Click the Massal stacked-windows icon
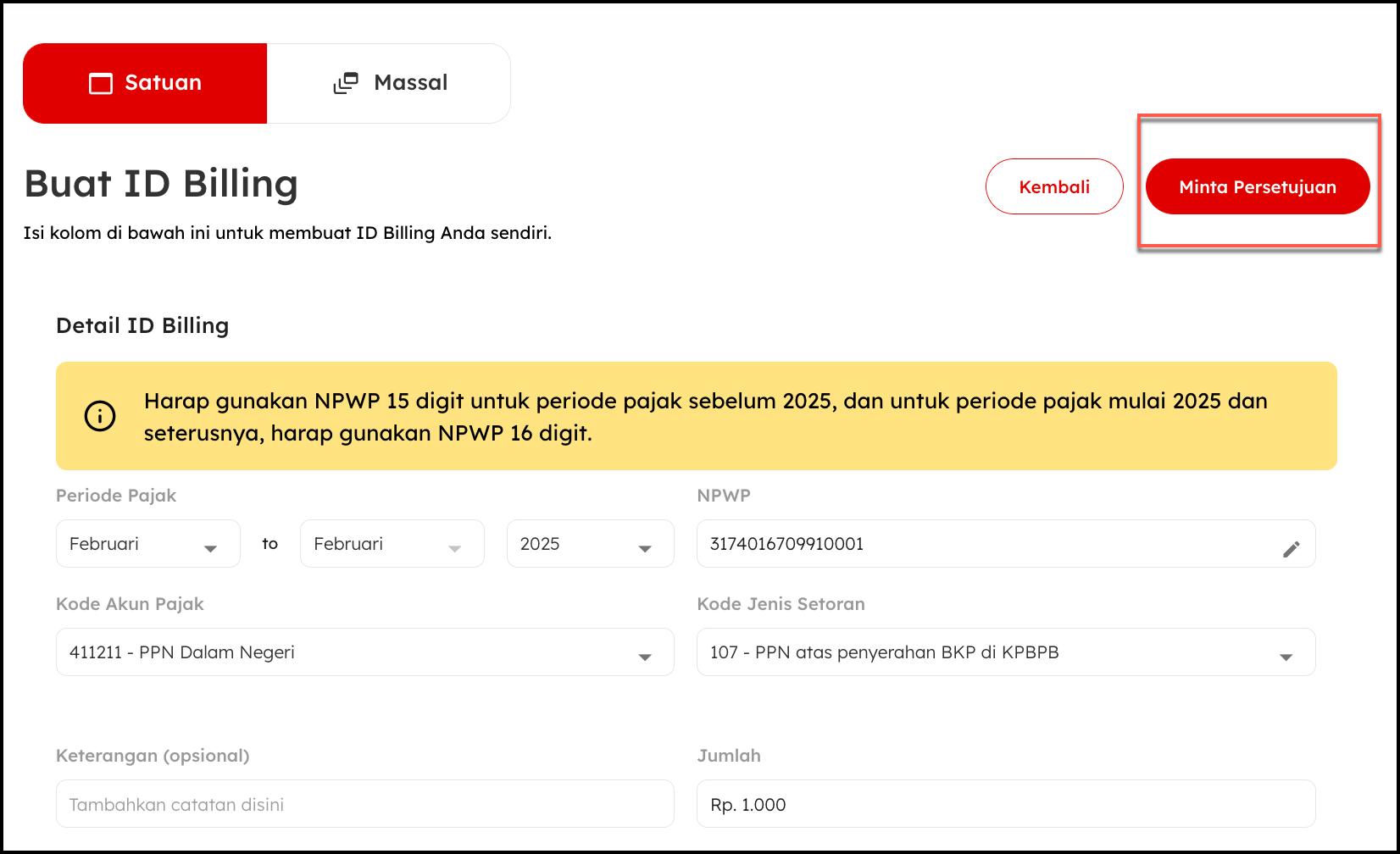Screen dimensions: 1400x854 coord(346,83)
